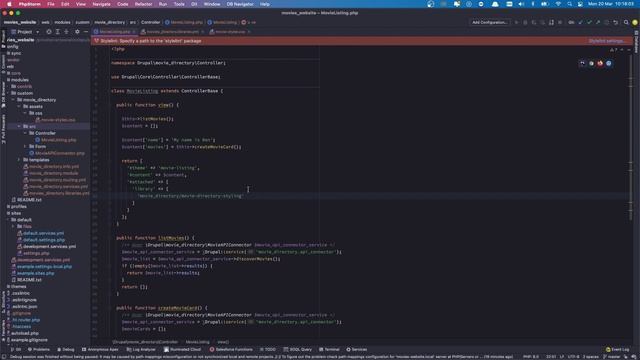Select movie-styles.css in project tree

pos(55,120)
